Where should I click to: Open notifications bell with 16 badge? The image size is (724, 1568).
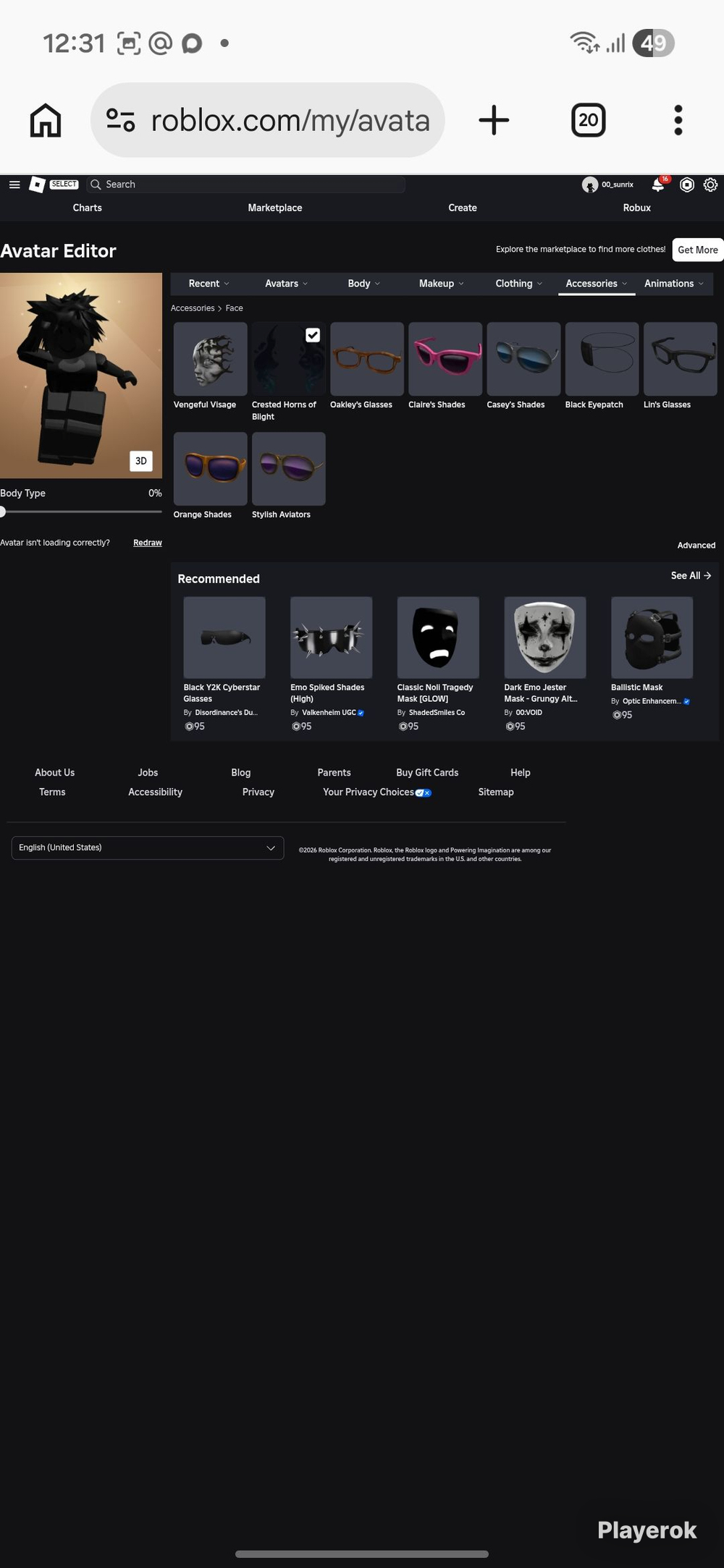click(659, 185)
